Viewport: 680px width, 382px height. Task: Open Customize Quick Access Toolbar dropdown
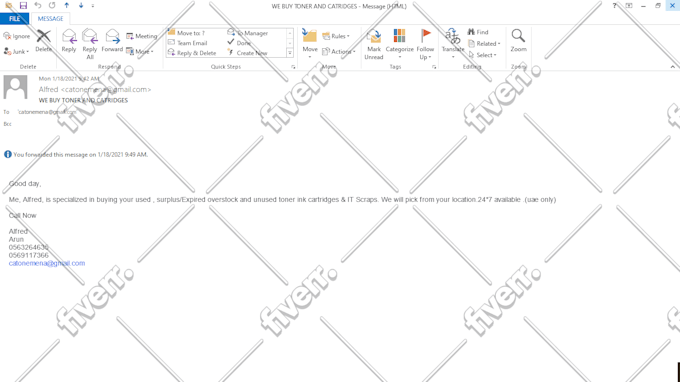[x=93, y=6]
